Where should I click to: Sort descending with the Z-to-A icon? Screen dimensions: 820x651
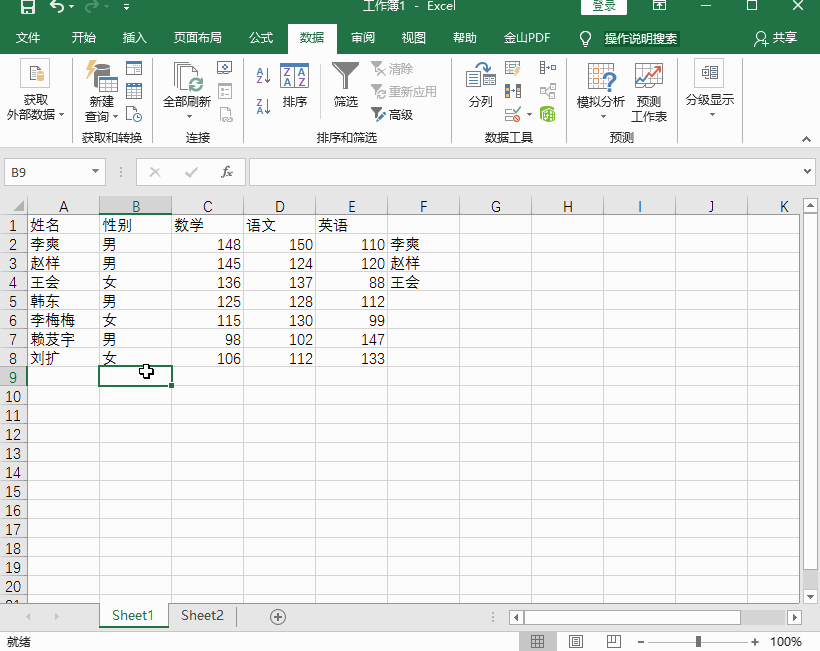[x=264, y=105]
